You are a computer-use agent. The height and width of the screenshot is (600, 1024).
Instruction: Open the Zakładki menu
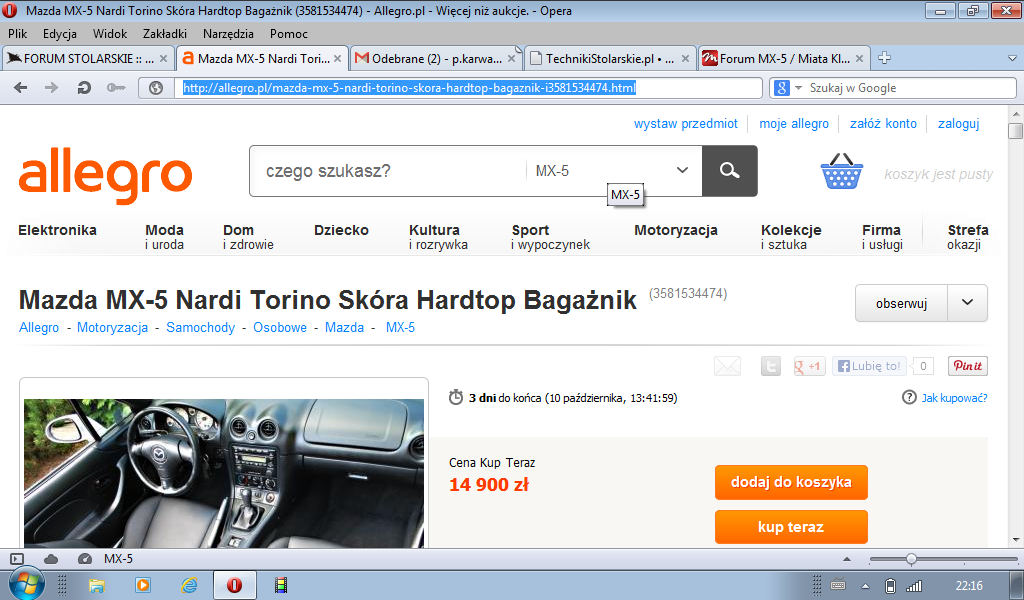pyautogui.click(x=165, y=33)
